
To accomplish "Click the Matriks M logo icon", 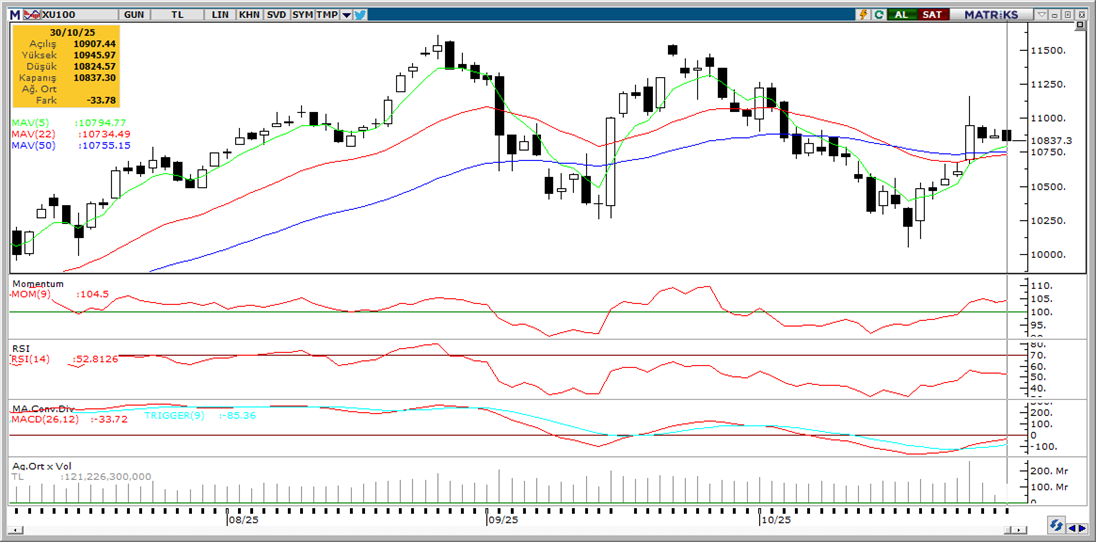I will tap(14, 15).
